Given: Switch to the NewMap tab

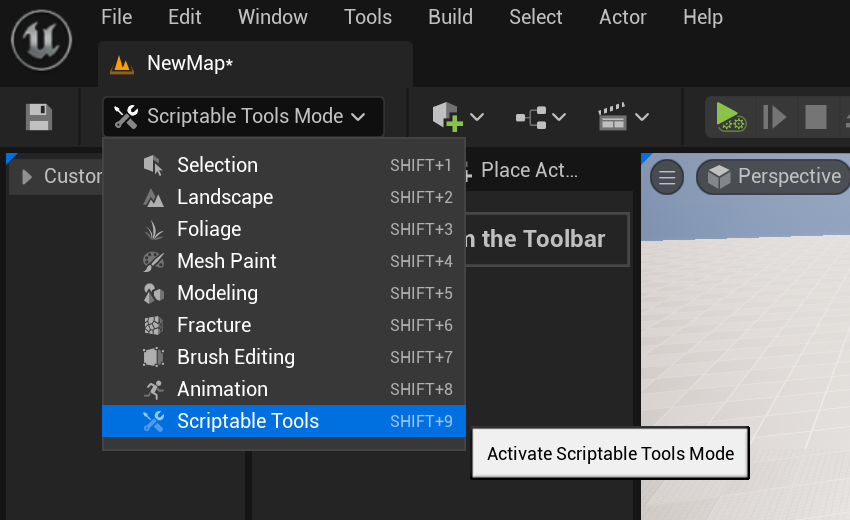Looking at the screenshot, I should [189, 63].
